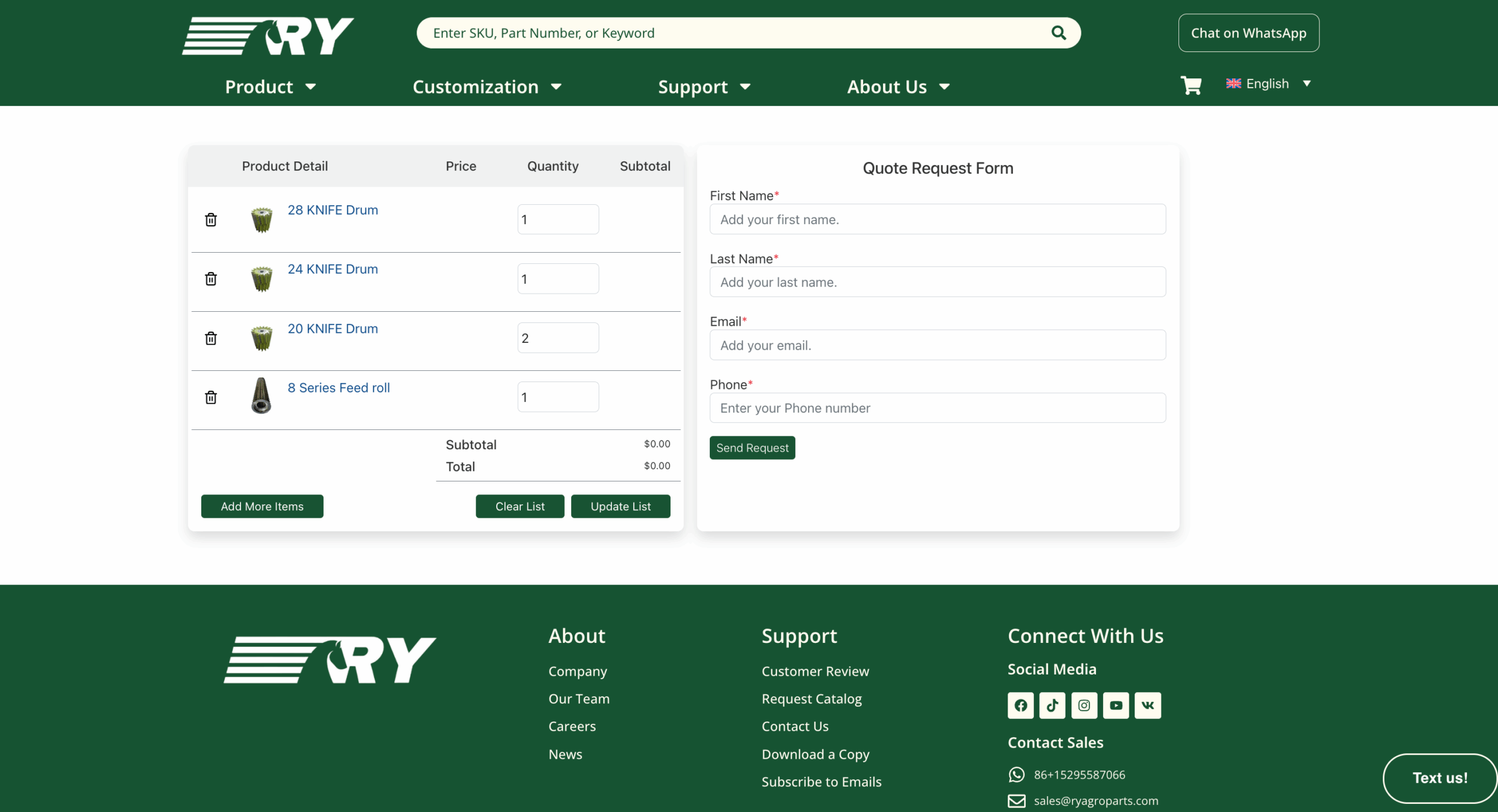Image resolution: width=1498 pixels, height=812 pixels.
Task: Click the 8 Series Feed roll thumbnail
Action: tap(261, 396)
